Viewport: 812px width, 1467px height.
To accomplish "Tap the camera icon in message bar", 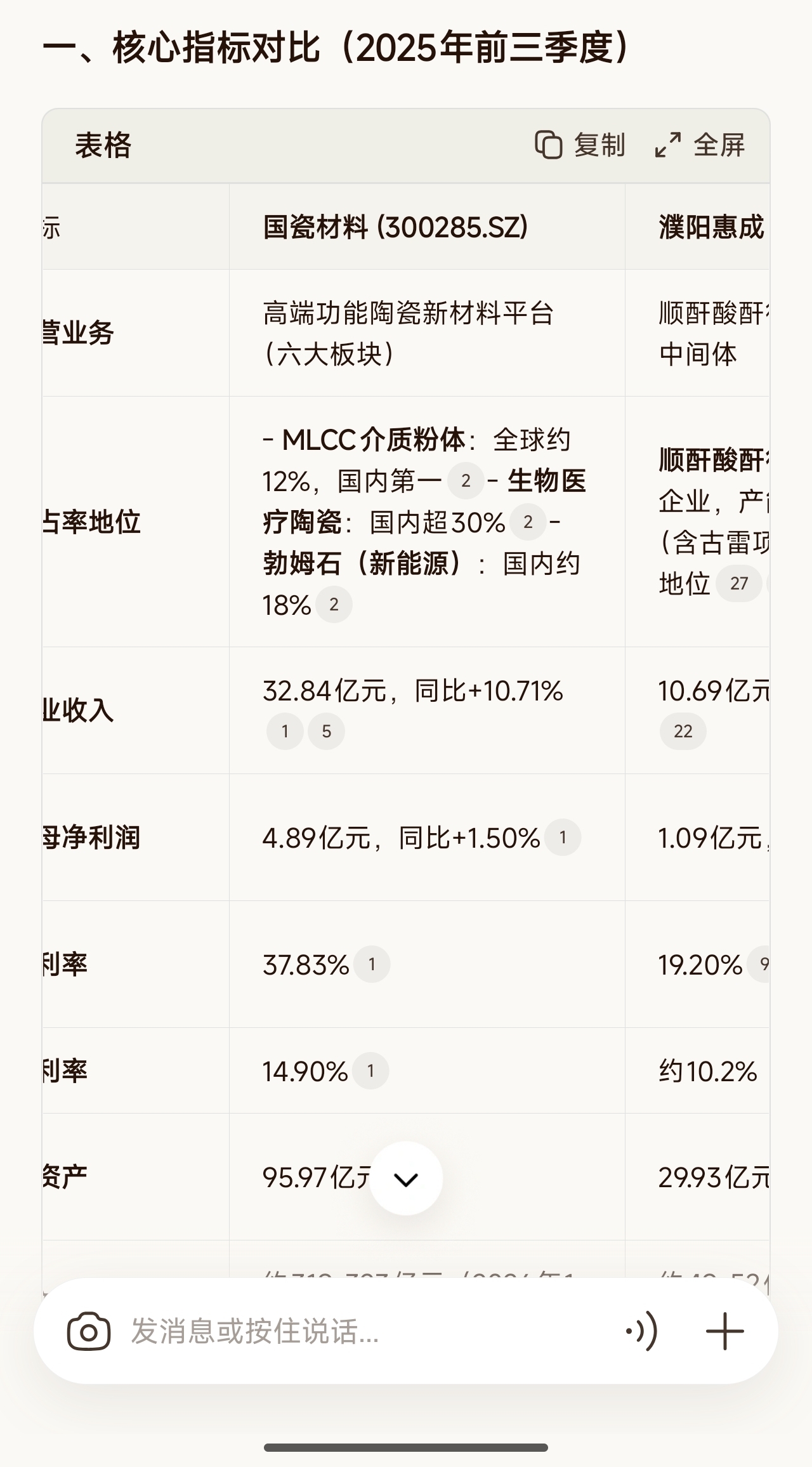I will 89,1331.
